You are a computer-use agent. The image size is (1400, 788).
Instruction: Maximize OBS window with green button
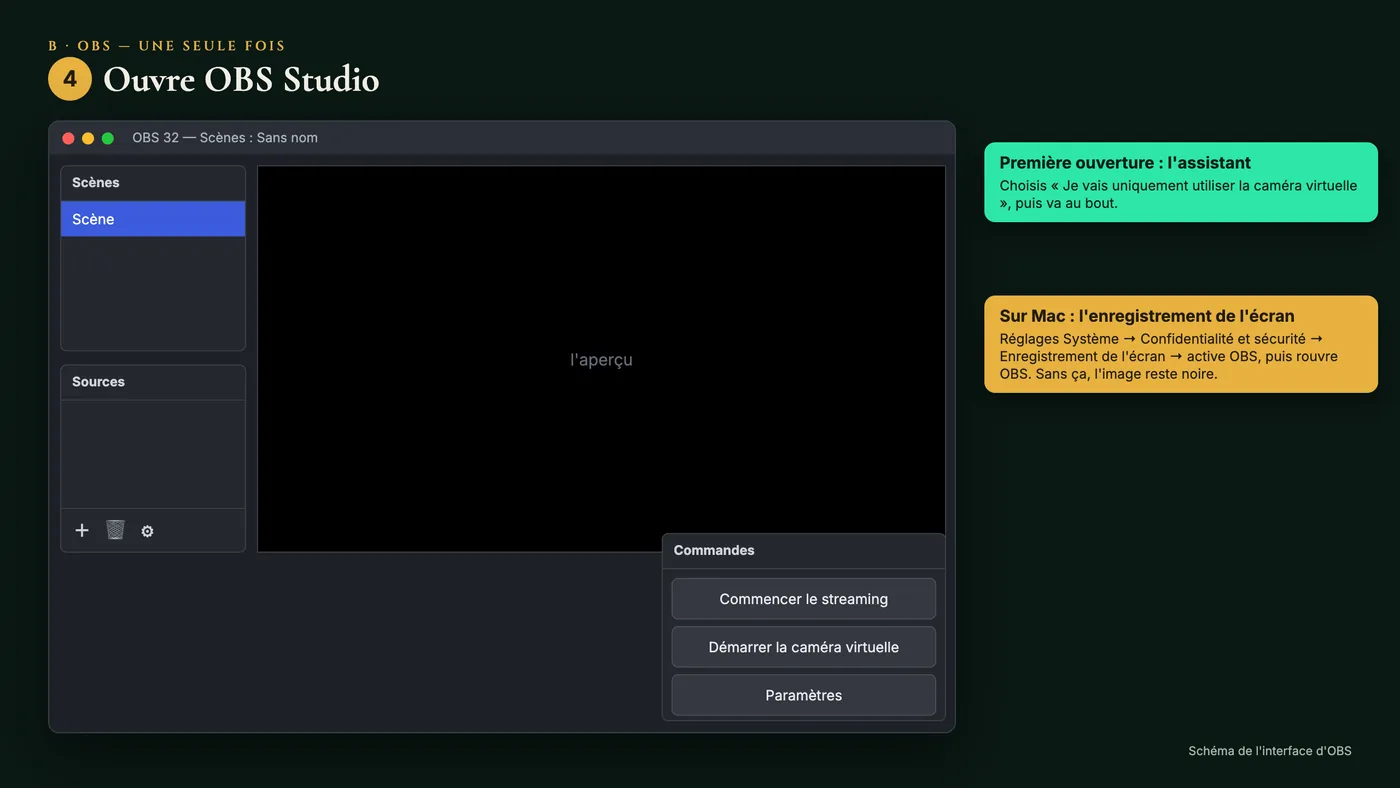[x=108, y=138]
